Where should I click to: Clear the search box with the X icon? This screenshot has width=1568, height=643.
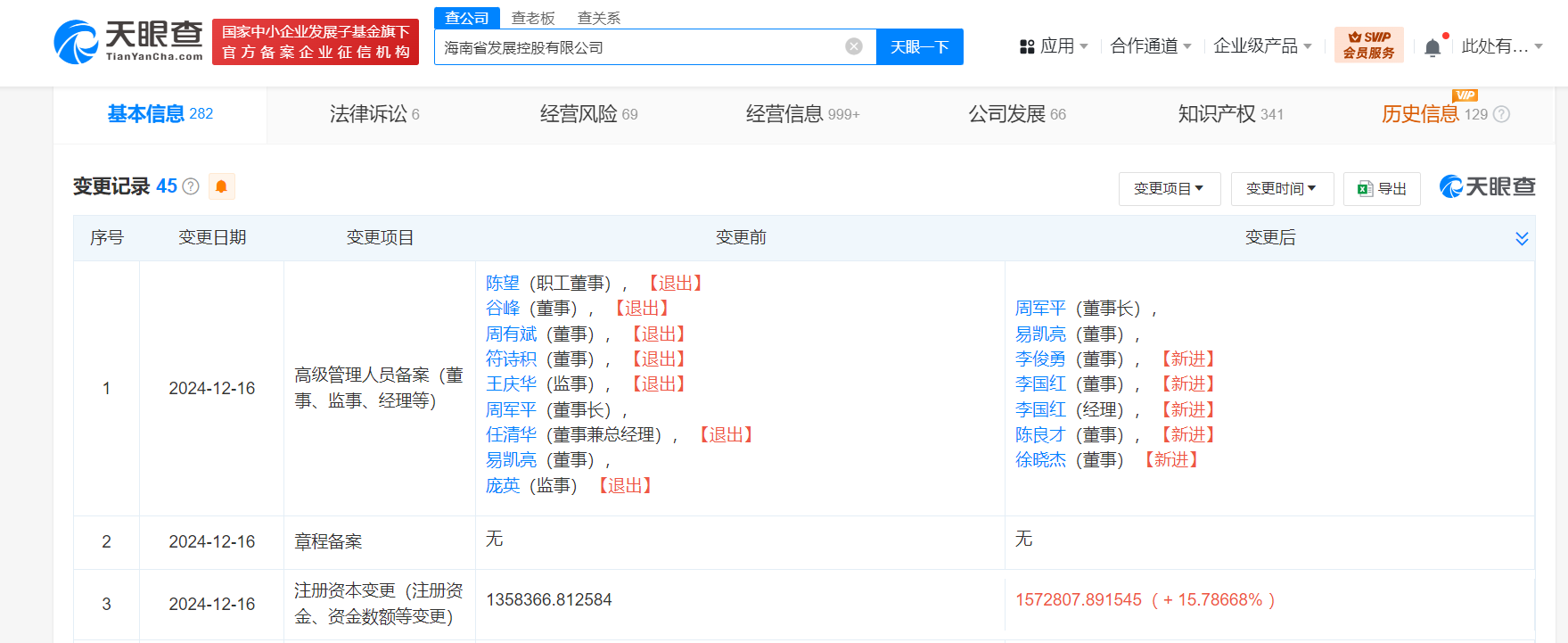854,46
